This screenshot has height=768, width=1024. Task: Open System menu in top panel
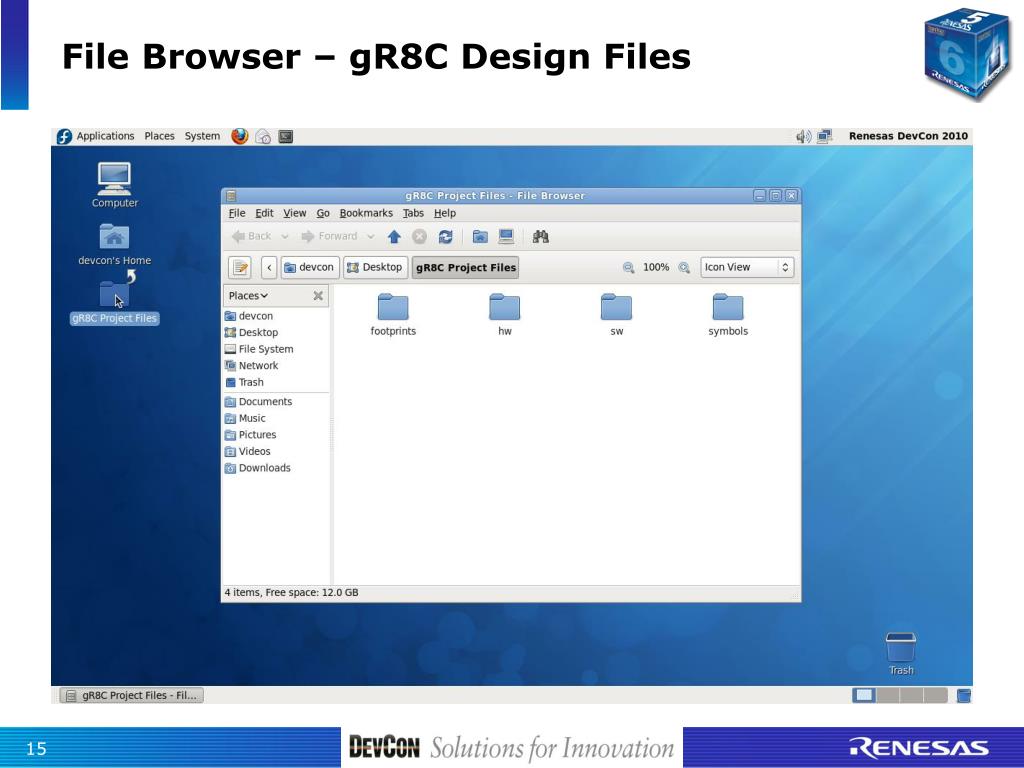[202, 136]
